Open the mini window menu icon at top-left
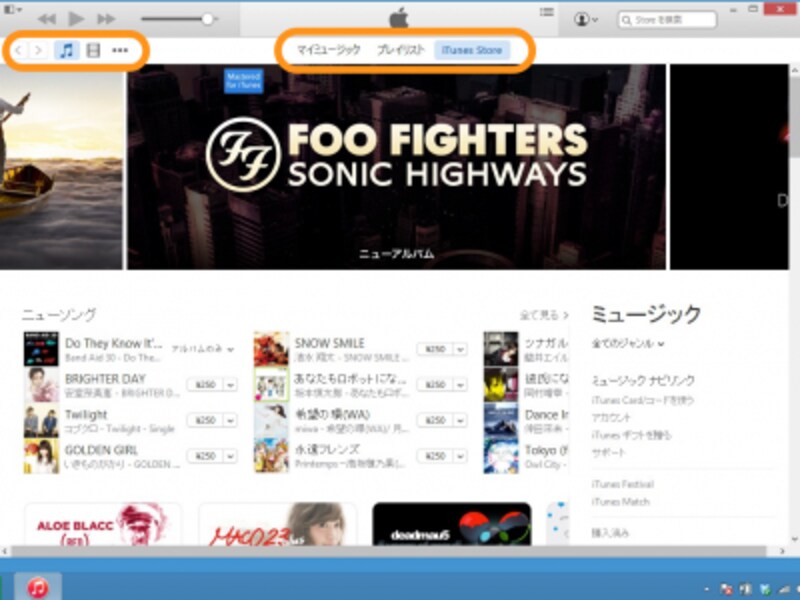 point(12,9)
